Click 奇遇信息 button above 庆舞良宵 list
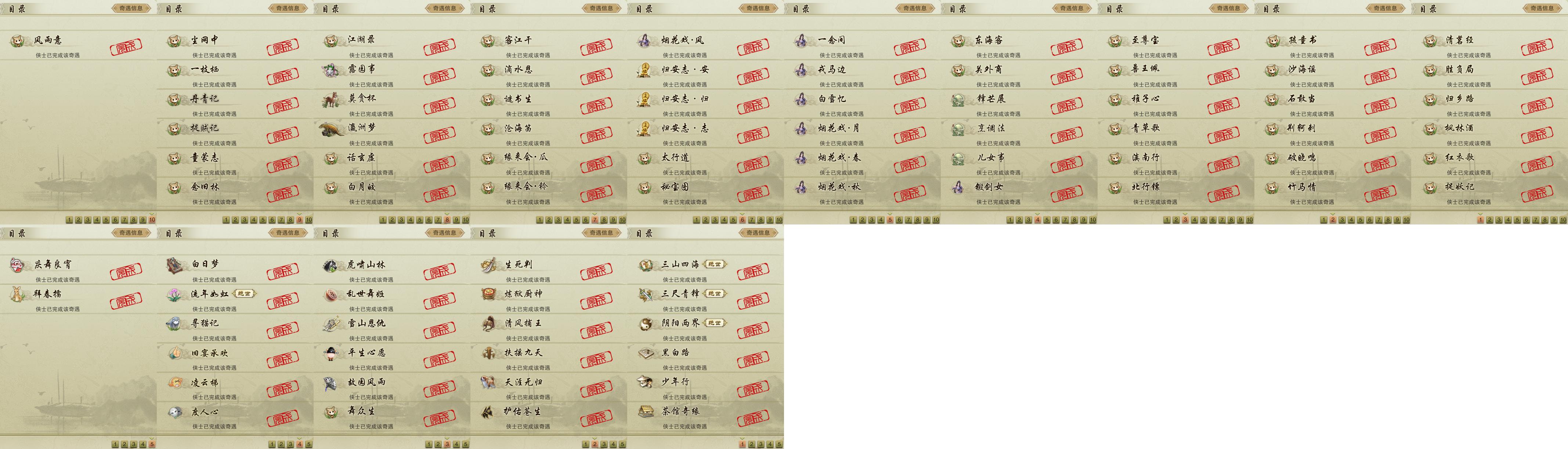This screenshot has height=449, width=1568. coord(131,233)
